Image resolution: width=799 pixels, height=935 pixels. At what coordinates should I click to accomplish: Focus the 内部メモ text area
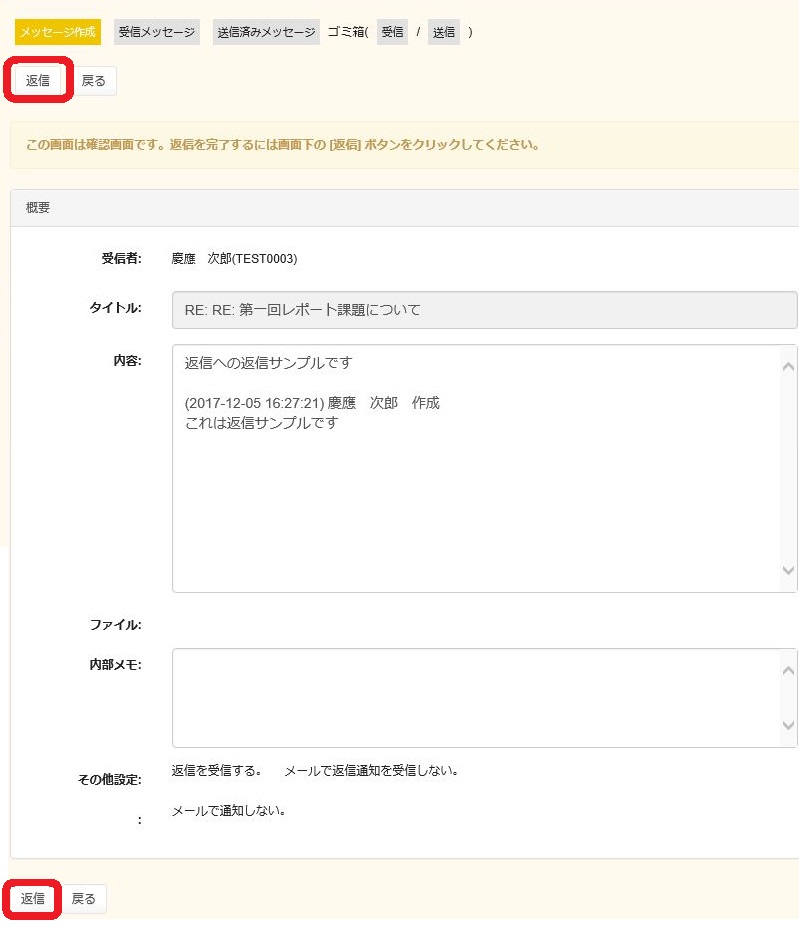(x=476, y=698)
